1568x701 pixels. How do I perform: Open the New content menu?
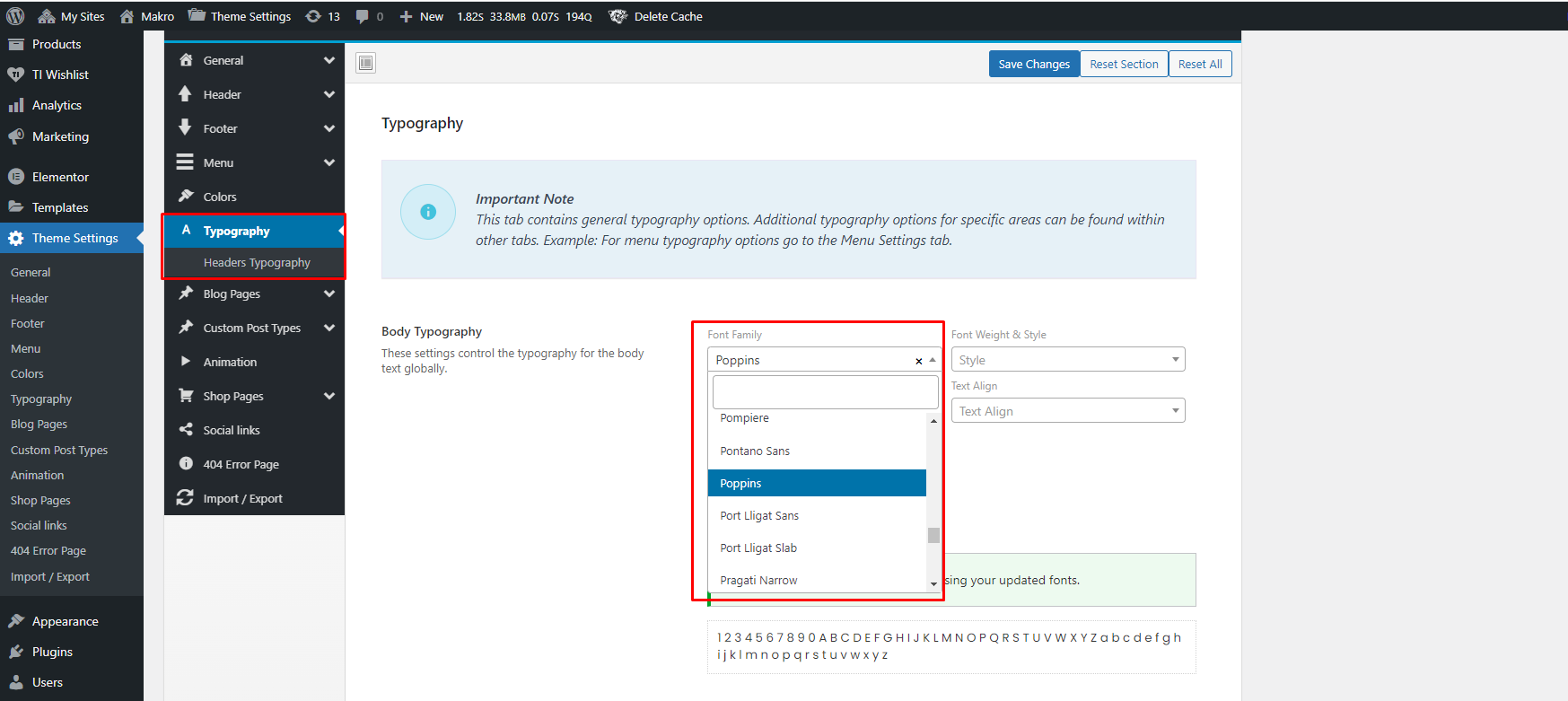click(422, 16)
